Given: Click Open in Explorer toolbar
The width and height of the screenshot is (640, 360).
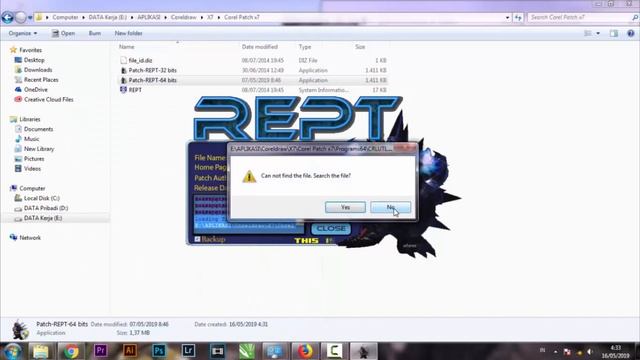Looking at the screenshot, I should 63,33.
